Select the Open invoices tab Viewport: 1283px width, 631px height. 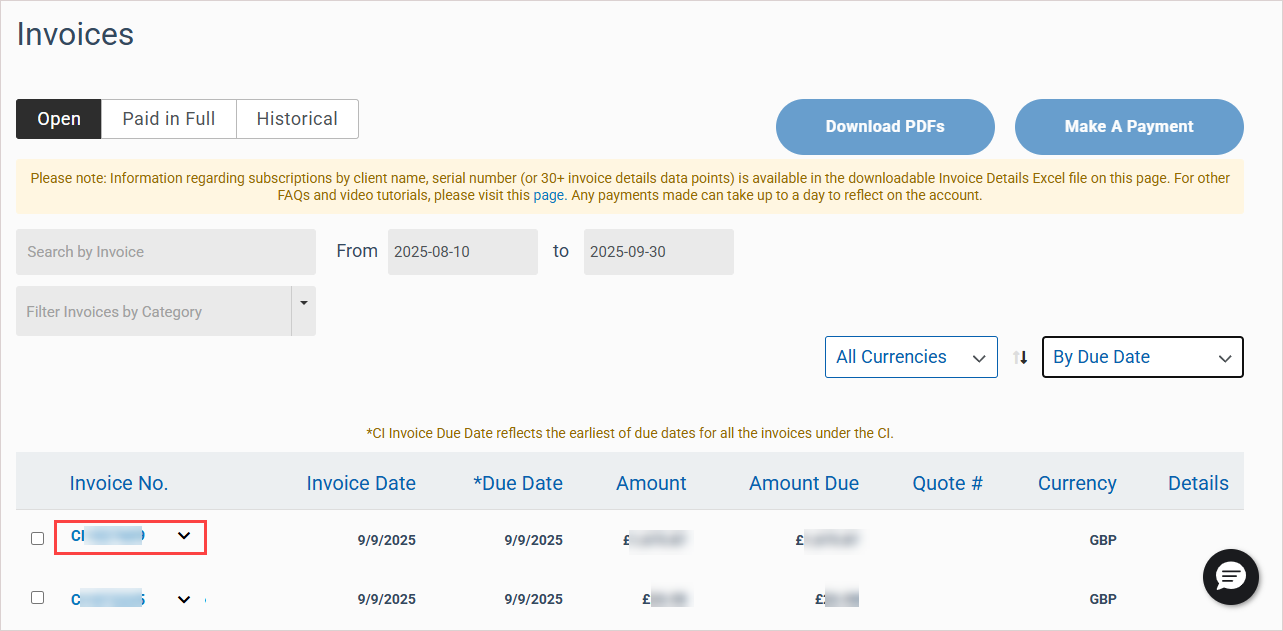59,119
